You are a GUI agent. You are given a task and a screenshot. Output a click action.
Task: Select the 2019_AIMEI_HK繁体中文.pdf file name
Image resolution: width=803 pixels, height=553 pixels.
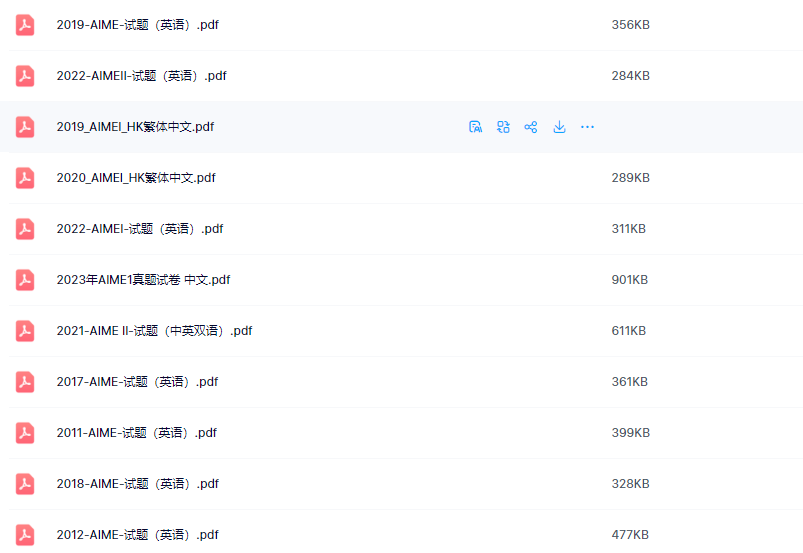tap(135, 127)
